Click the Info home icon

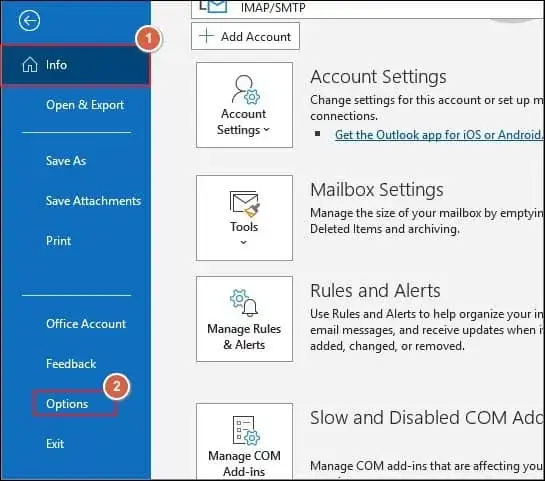point(30,65)
